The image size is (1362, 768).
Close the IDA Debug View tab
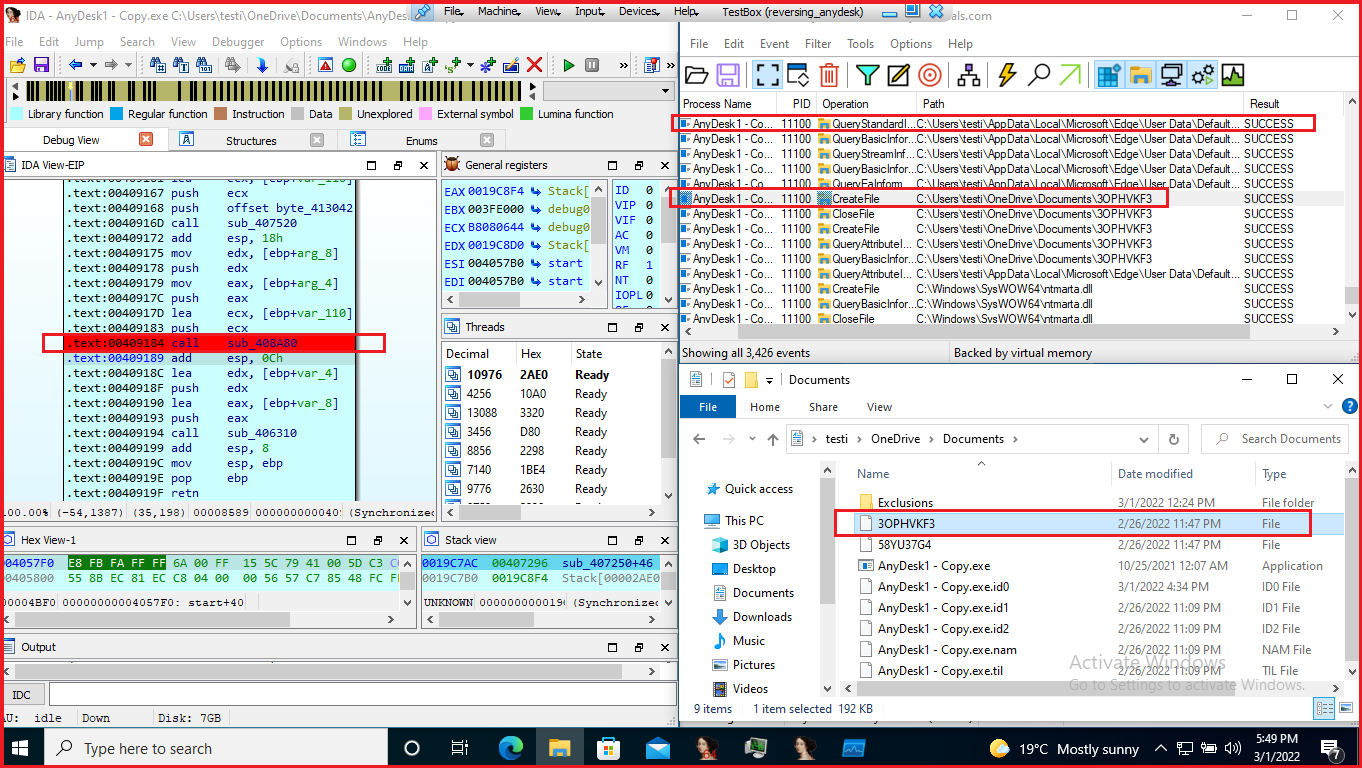[x=145, y=139]
